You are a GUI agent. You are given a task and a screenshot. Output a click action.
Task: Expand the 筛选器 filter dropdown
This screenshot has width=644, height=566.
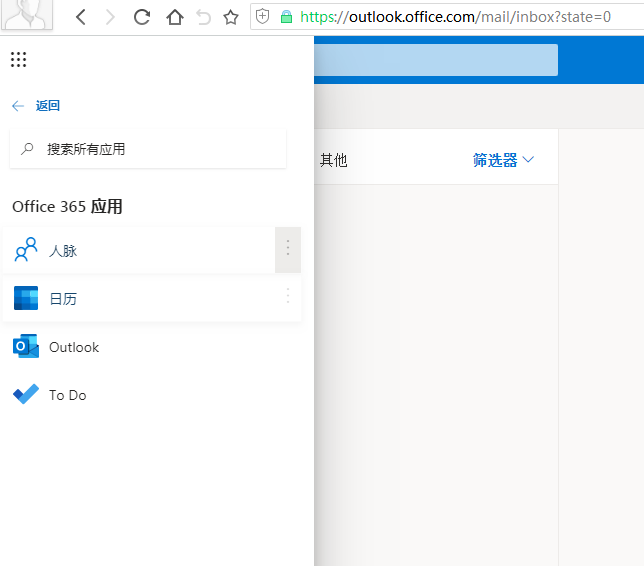(x=503, y=160)
